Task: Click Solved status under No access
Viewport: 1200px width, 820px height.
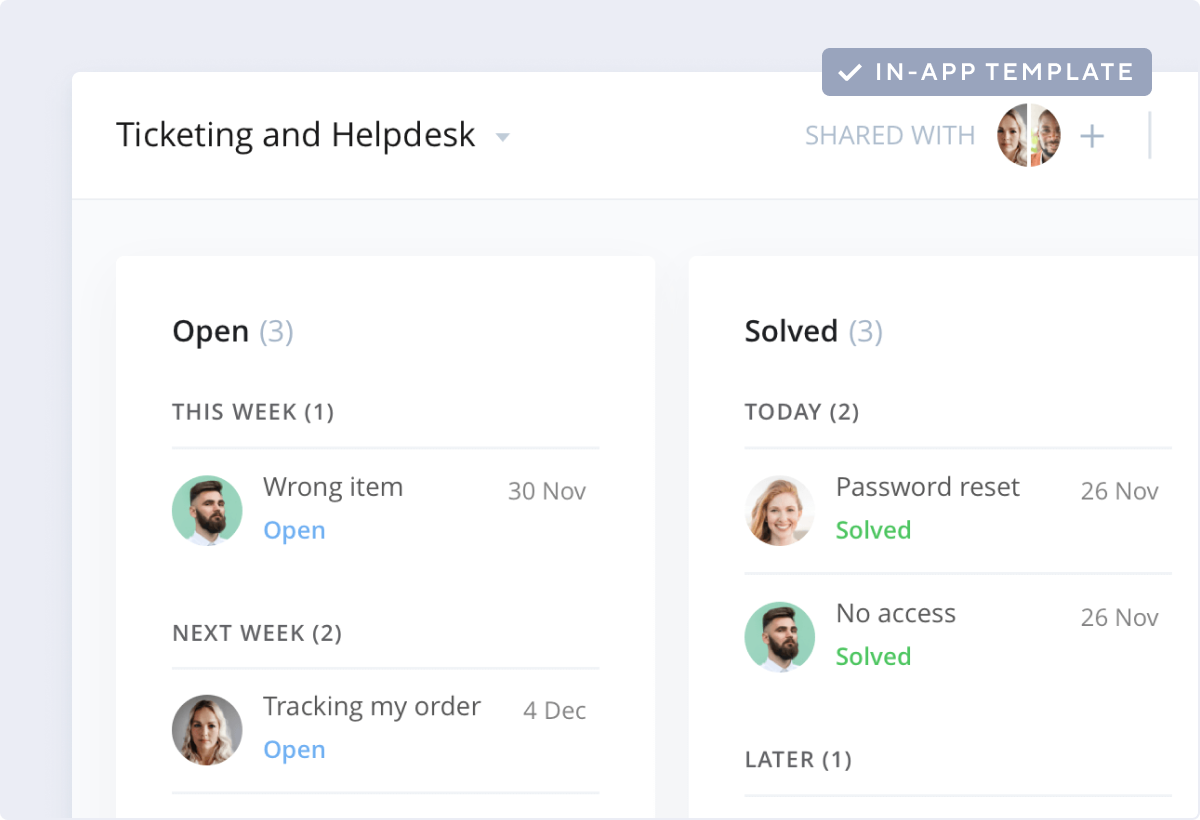Action: click(x=873, y=657)
